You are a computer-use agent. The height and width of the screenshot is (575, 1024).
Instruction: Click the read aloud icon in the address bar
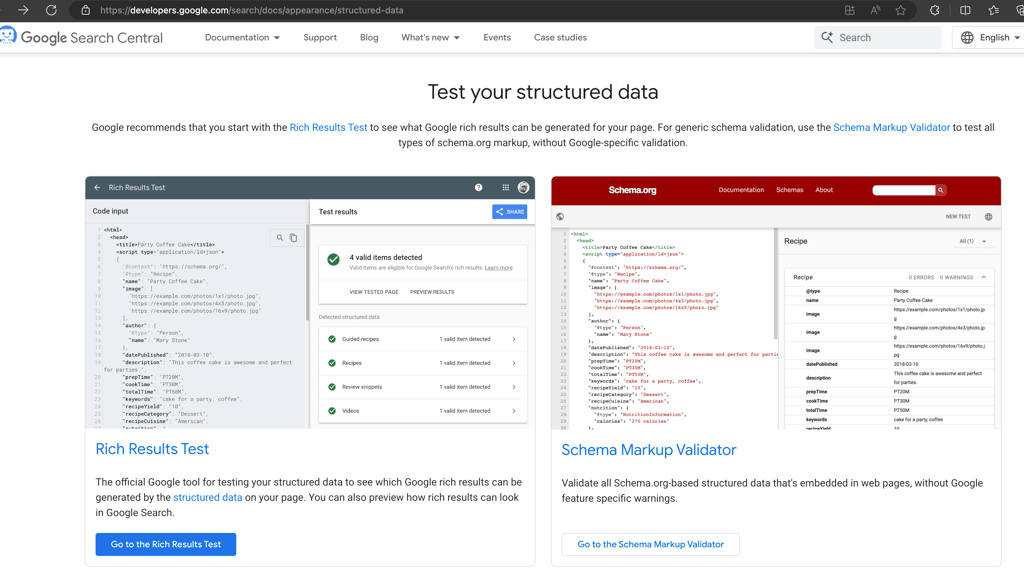click(x=875, y=10)
